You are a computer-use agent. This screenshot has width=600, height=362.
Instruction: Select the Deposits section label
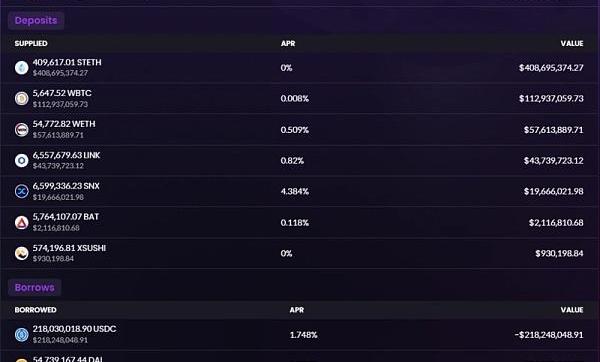36,20
